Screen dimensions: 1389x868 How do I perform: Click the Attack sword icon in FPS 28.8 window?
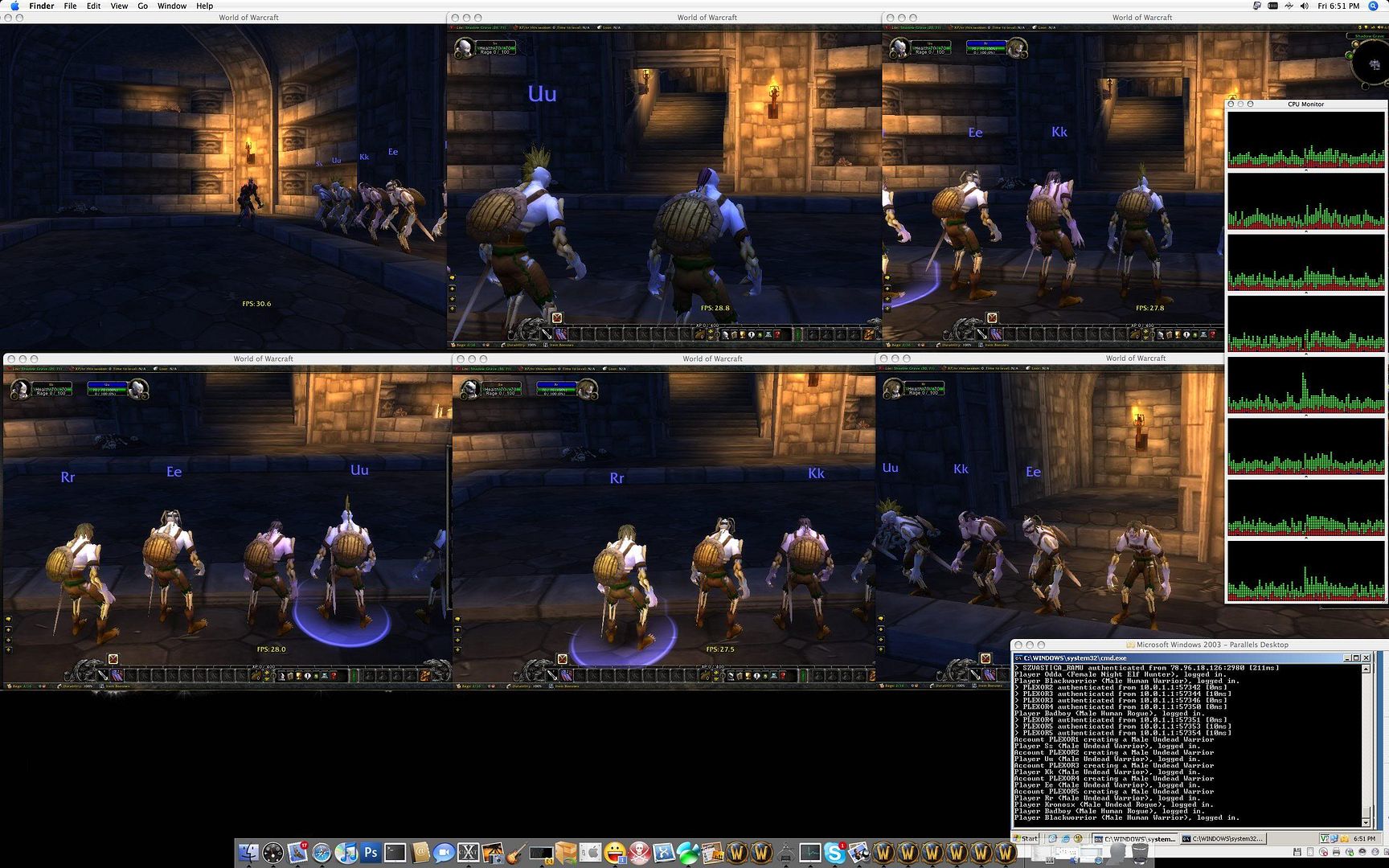547,334
